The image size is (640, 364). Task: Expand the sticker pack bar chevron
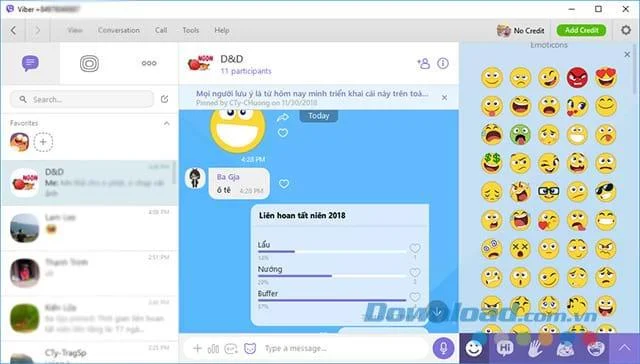[624, 348]
